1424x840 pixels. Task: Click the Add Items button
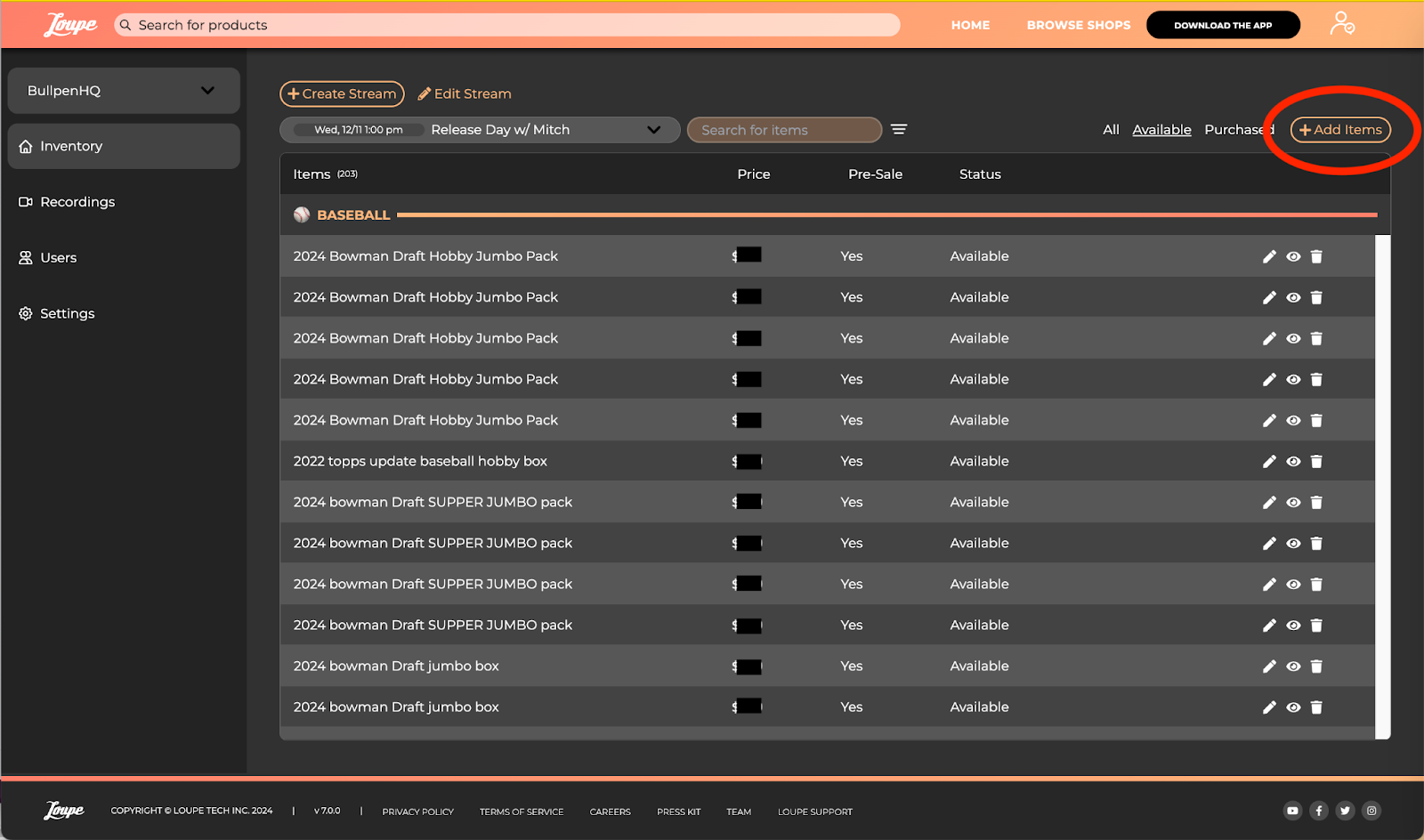(x=1340, y=130)
